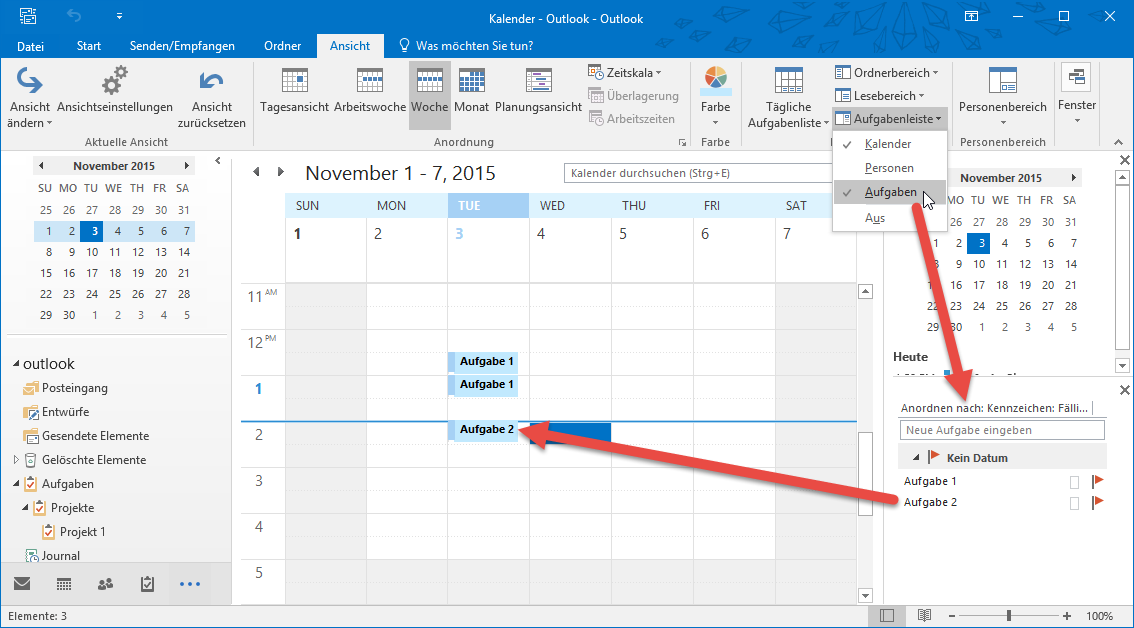The height and width of the screenshot is (628, 1134).
Task: Open the Zeitskala dropdown
Action: pos(625,72)
